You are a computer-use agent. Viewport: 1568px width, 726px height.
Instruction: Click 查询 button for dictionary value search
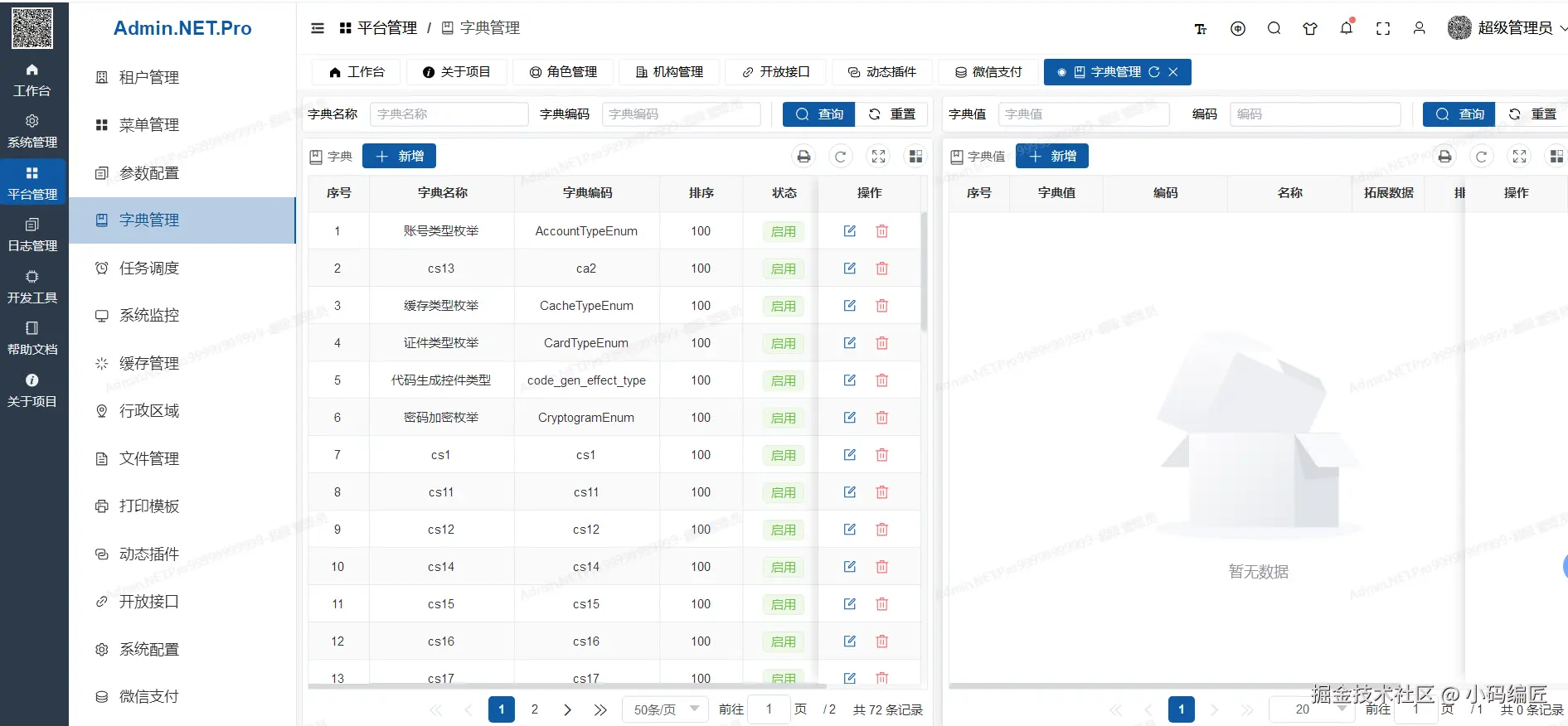[1459, 114]
